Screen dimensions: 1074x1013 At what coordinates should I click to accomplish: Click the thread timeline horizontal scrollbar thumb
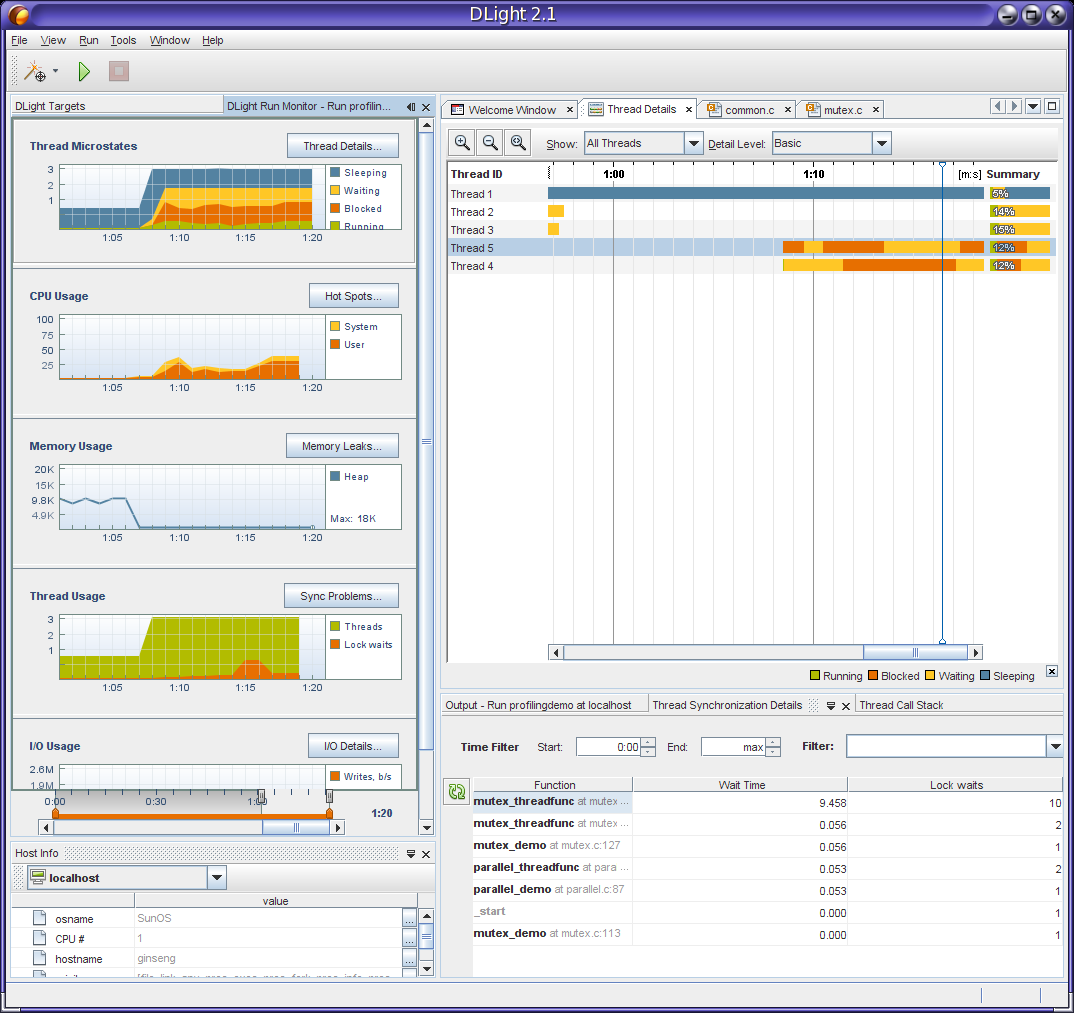tap(915, 653)
